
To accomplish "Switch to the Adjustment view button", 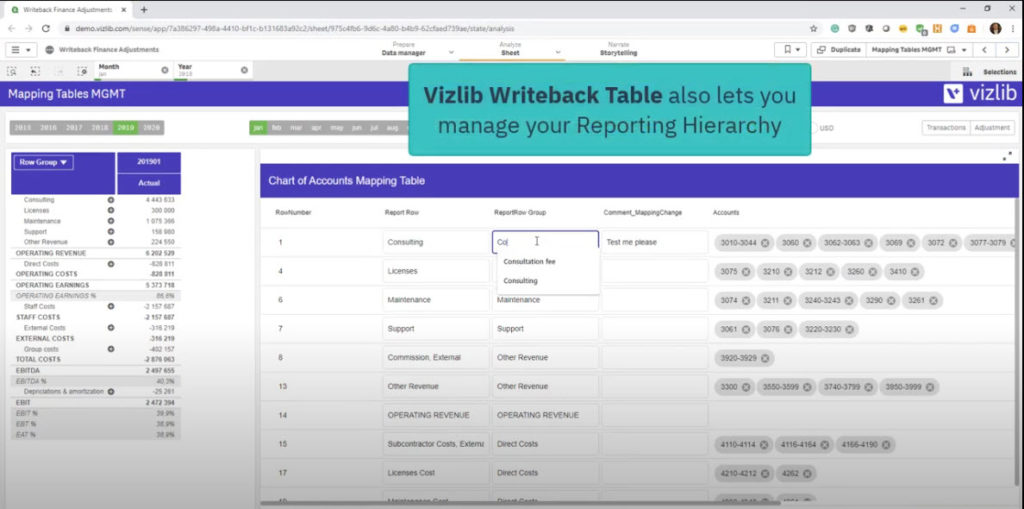I will (x=992, y=127).
